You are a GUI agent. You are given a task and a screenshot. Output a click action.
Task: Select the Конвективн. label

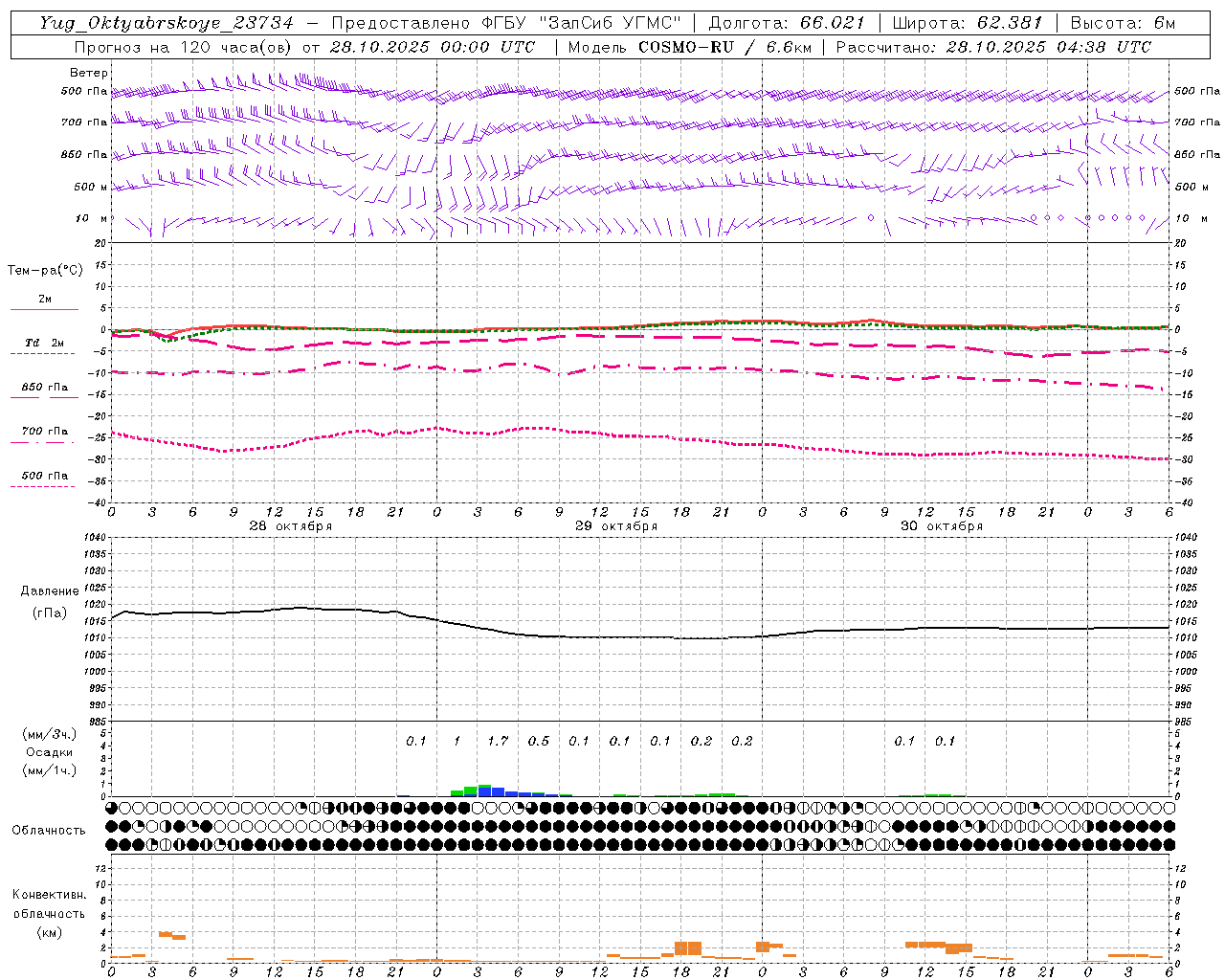coord(49,895)
